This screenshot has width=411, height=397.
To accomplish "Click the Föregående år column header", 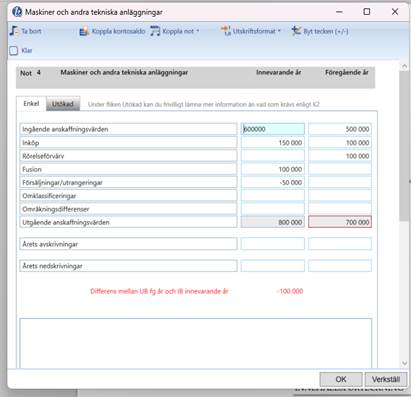I will (347, 72).
